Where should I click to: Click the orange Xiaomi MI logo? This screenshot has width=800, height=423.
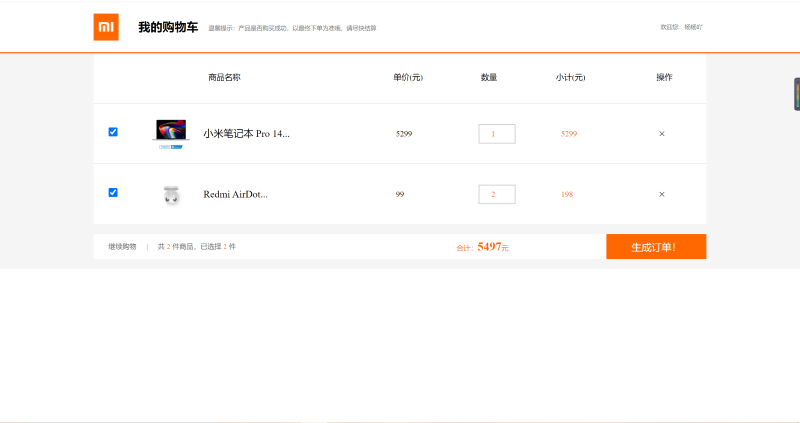tap(106, 27)
